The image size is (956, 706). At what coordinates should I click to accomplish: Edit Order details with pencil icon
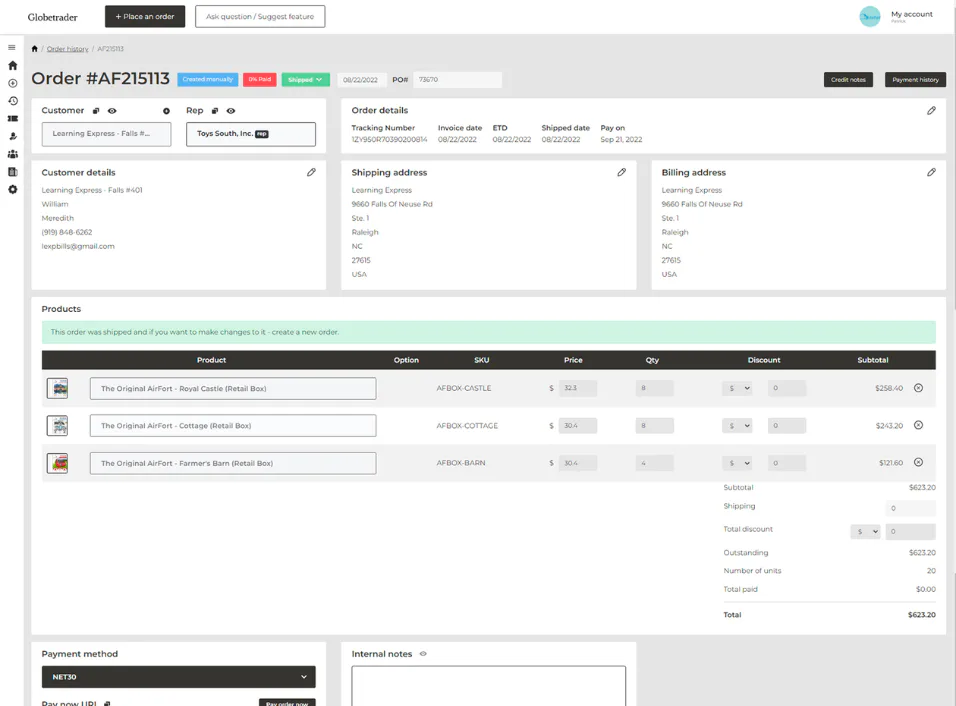(931, 110)
